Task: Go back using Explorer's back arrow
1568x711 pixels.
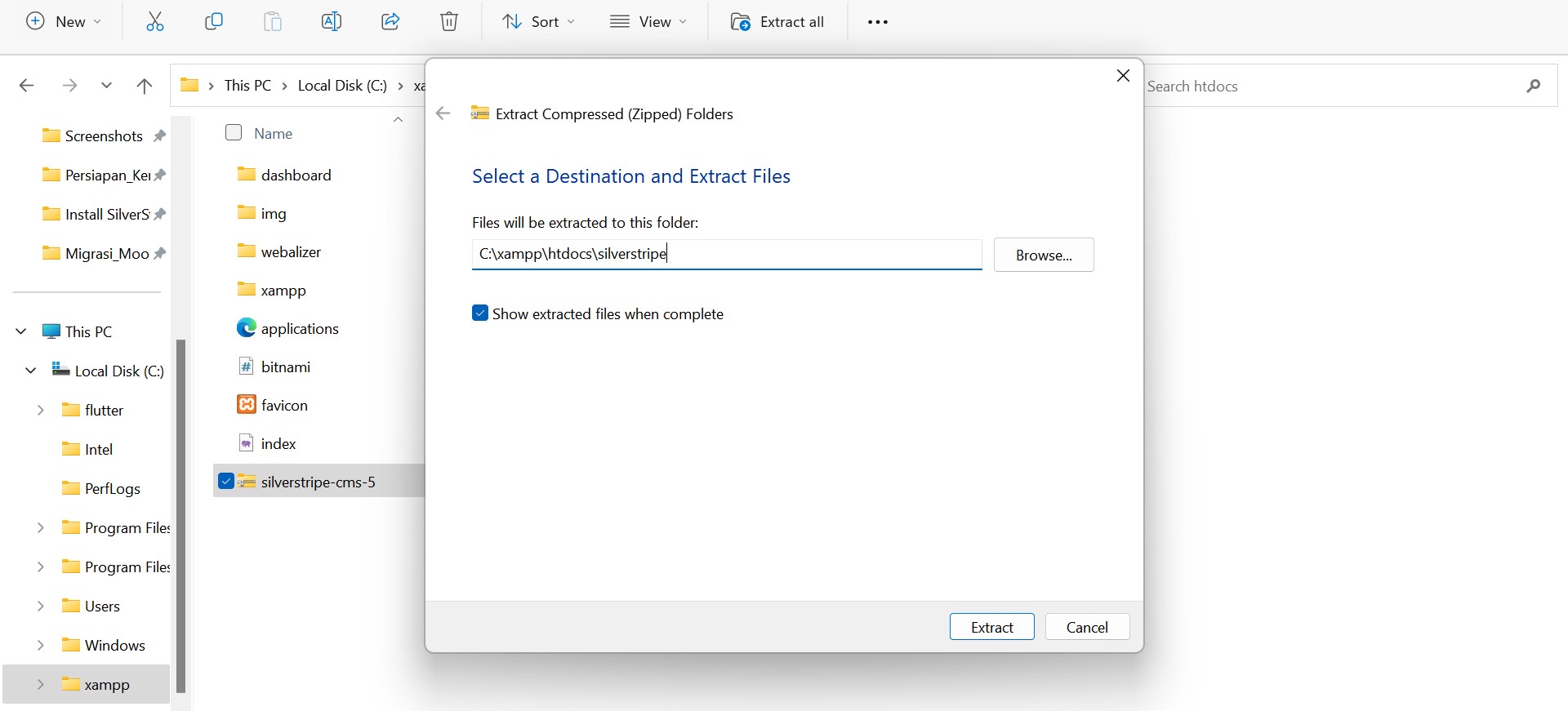Action: click(27, 86)
